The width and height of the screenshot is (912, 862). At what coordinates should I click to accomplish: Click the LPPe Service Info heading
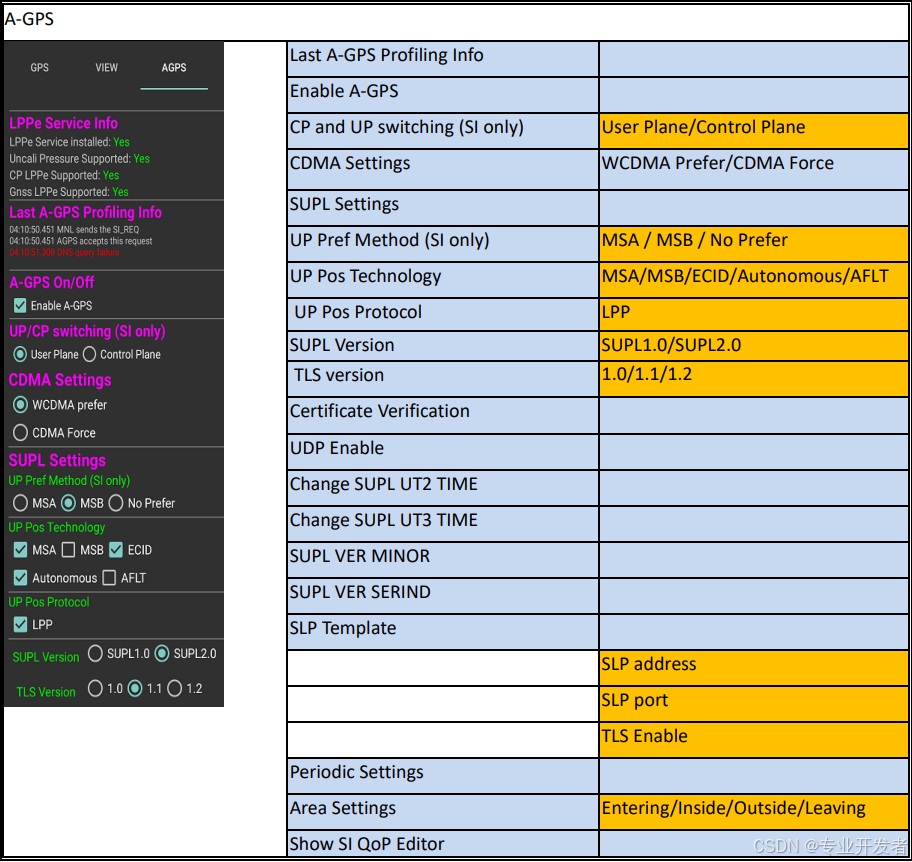coord(63,123)
